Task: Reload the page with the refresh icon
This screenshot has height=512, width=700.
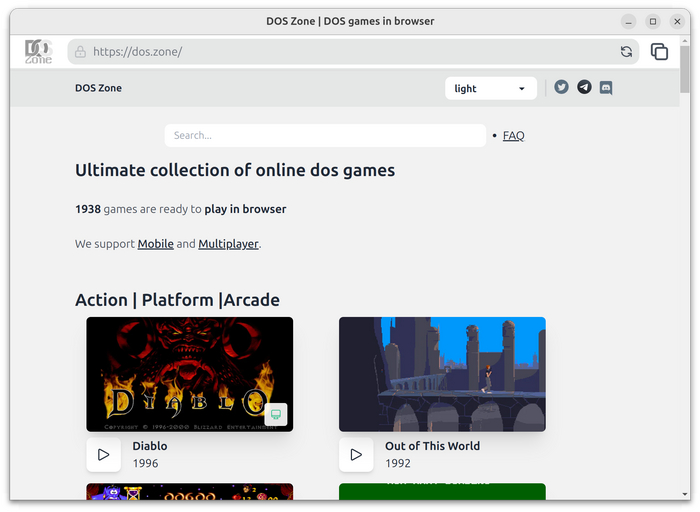Action: click(626, 52)
